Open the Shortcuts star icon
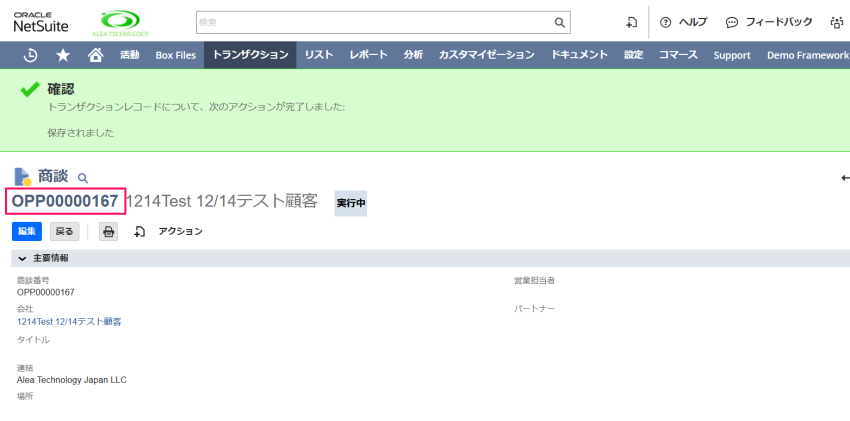Viewport: 850px width, 421px height. coord(63,55)
